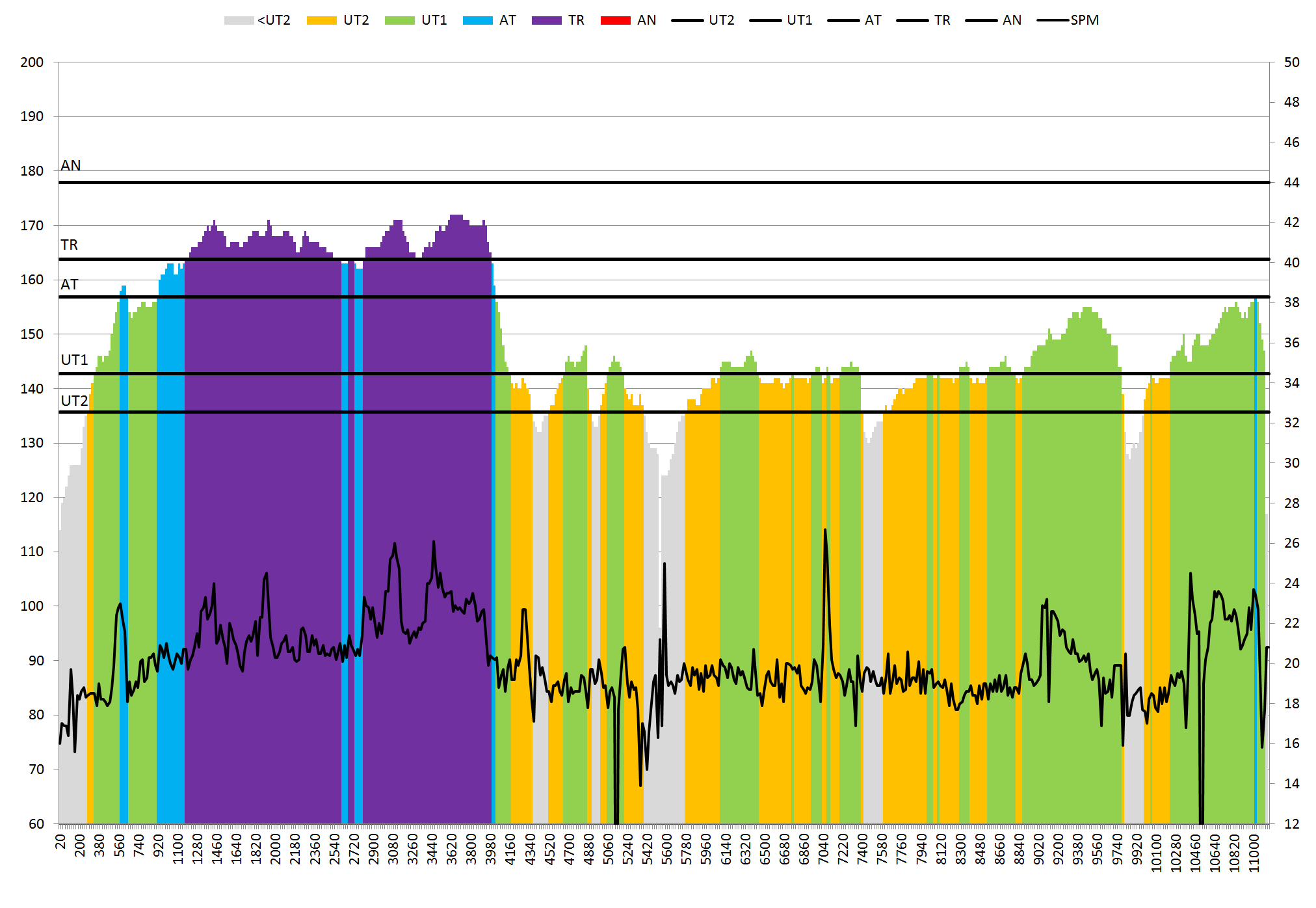Click the gray <UT2 legend swatch
Viewport: 1316px width, 908px height.
point(239,20)
